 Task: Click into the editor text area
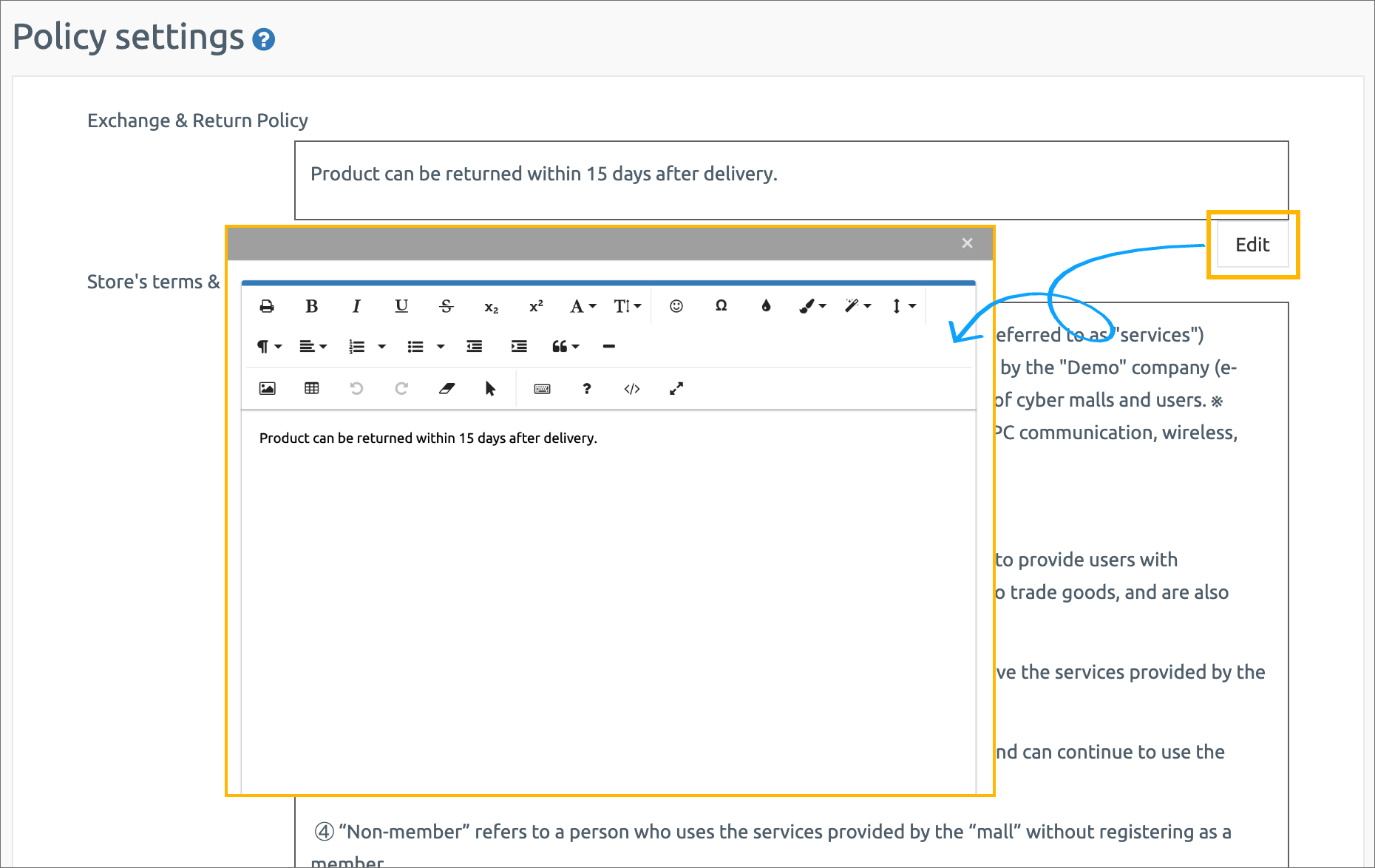tap(606, 591)
